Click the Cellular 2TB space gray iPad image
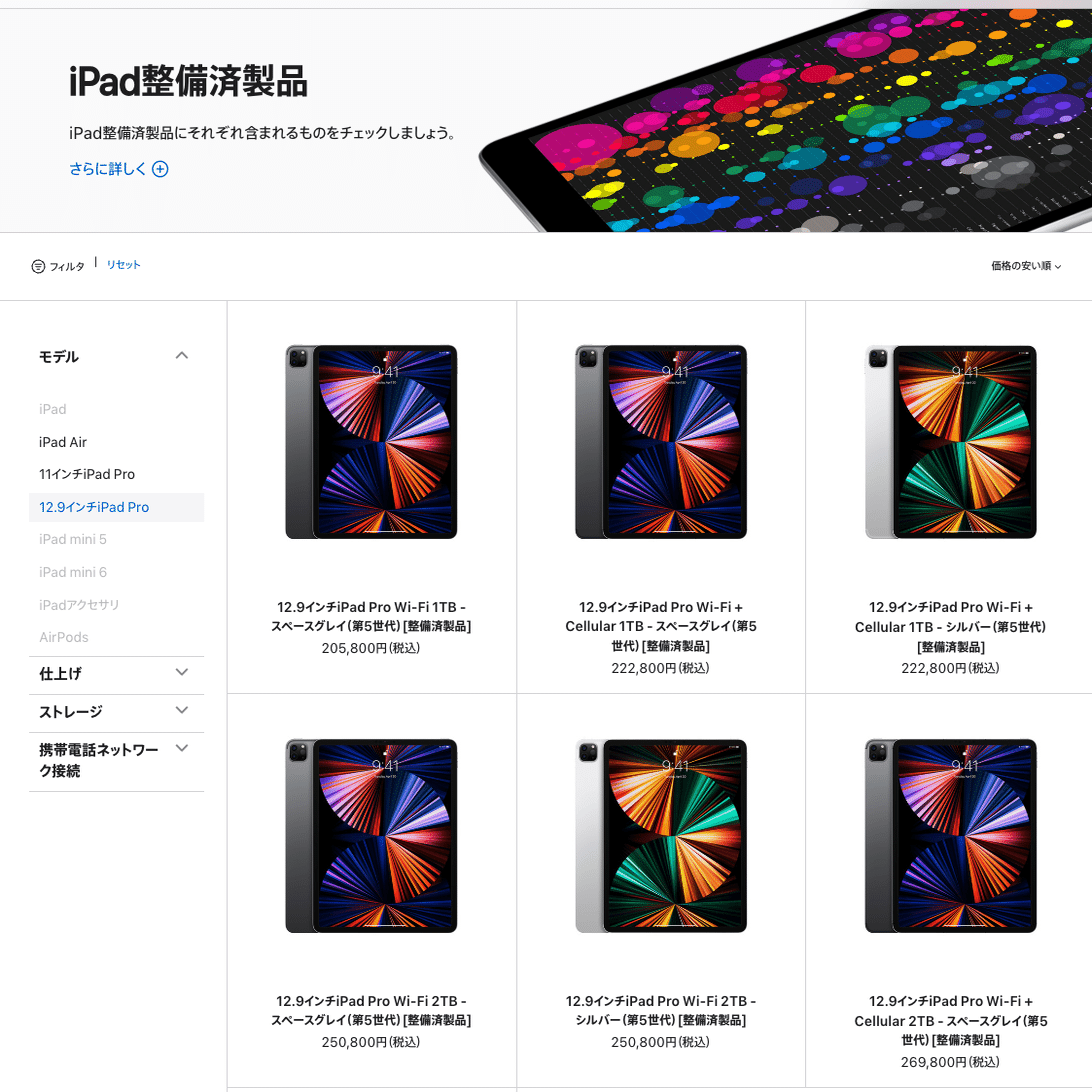The height and width of the screenshot is (1092, 1092). 951,836
